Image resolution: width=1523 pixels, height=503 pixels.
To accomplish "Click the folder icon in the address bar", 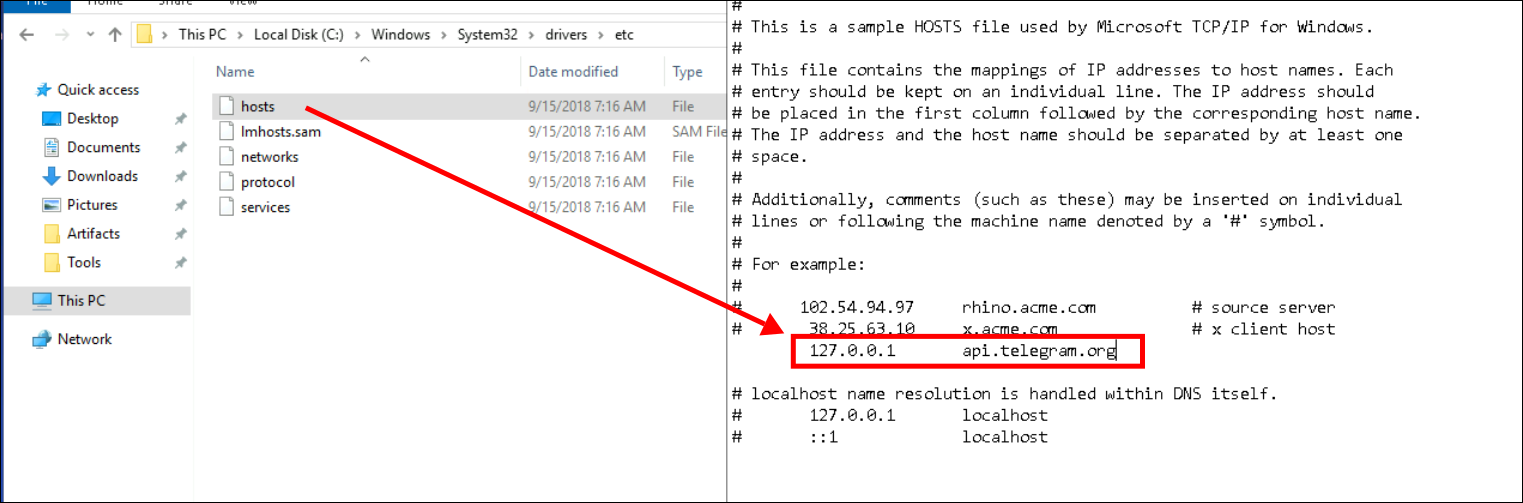I will click(x=144, y=35).
